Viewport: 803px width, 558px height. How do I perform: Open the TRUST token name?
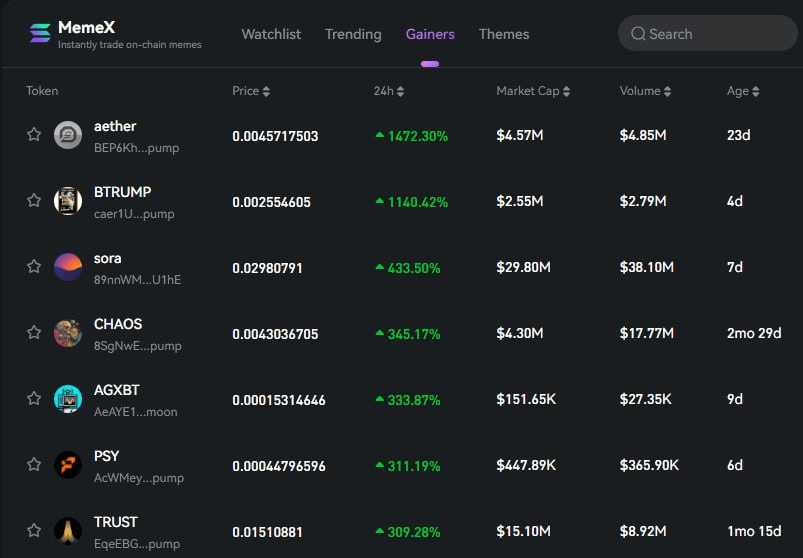click(116, 522)
